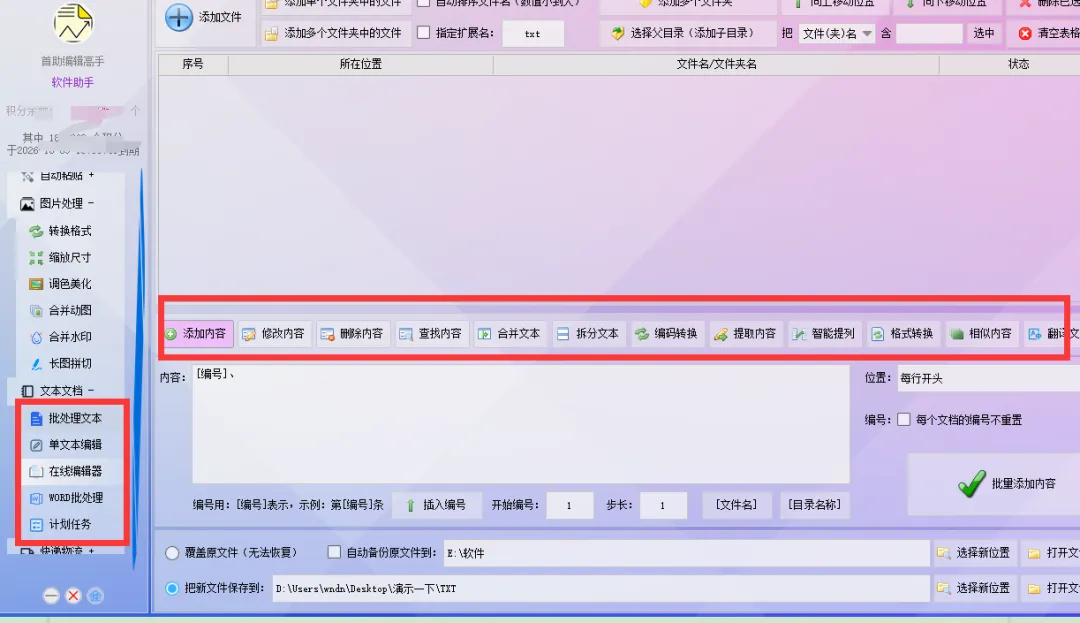Open the 文件(夹)名 dropdown

pyautogui.click(x=836, y=34)
